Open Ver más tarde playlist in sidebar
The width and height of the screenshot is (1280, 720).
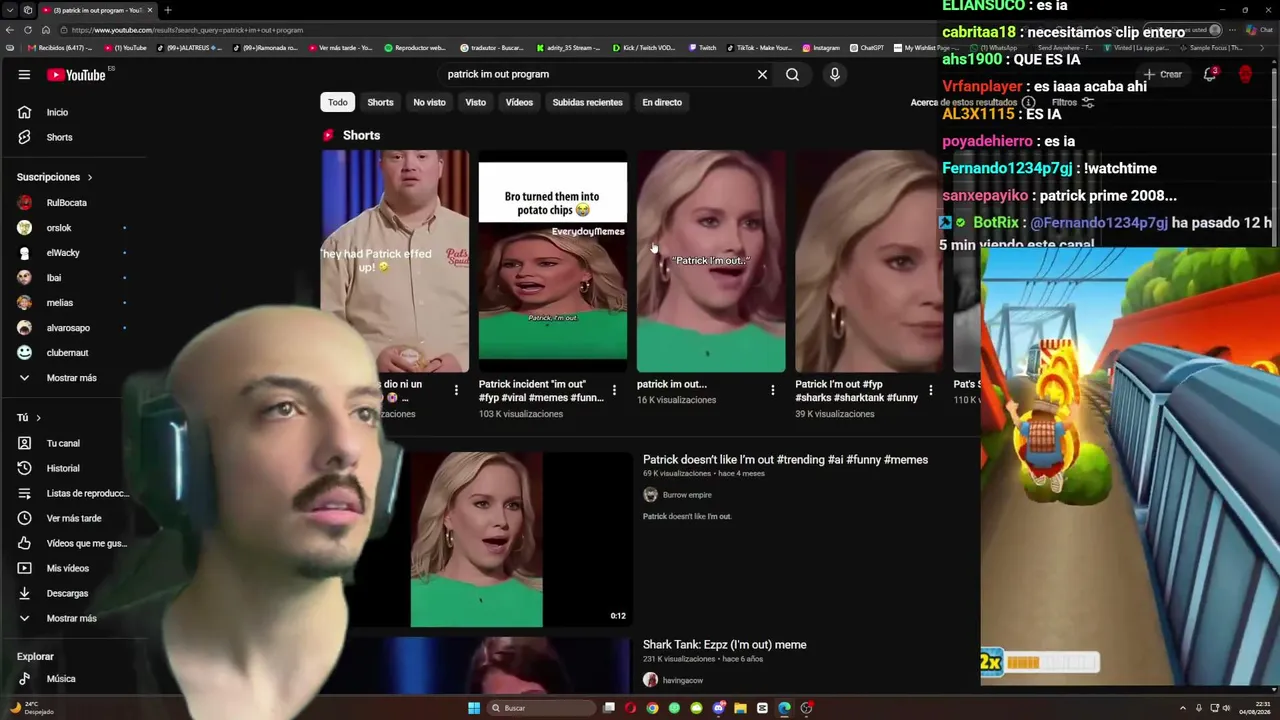[74, 518]
